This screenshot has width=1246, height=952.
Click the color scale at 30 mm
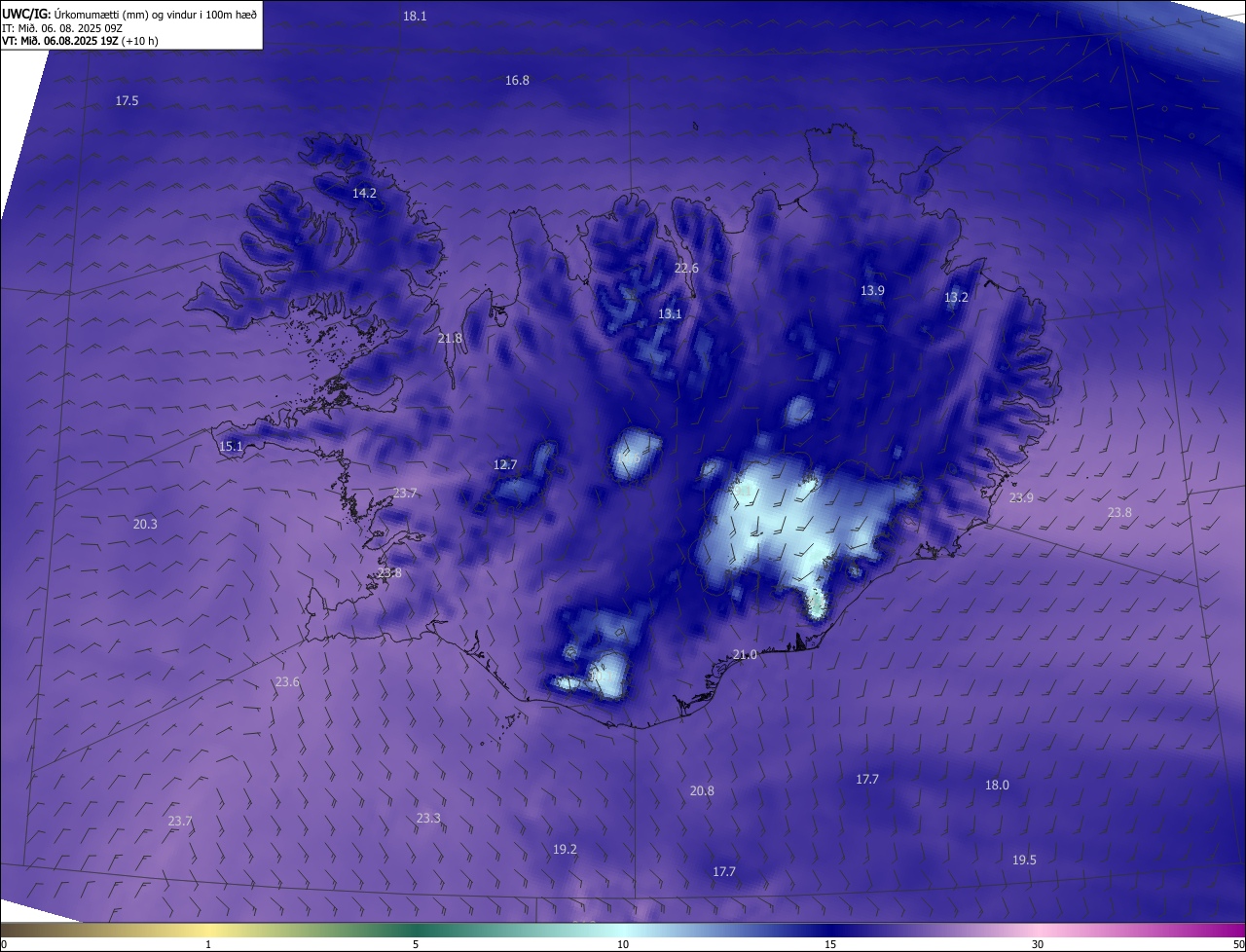click(1038, 931)
